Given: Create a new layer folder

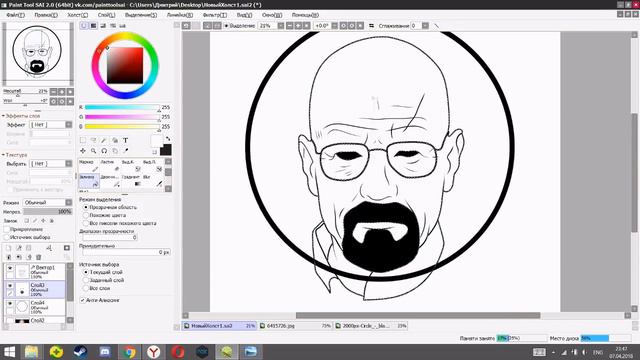Looking at the screenshot, I should 29,248.
